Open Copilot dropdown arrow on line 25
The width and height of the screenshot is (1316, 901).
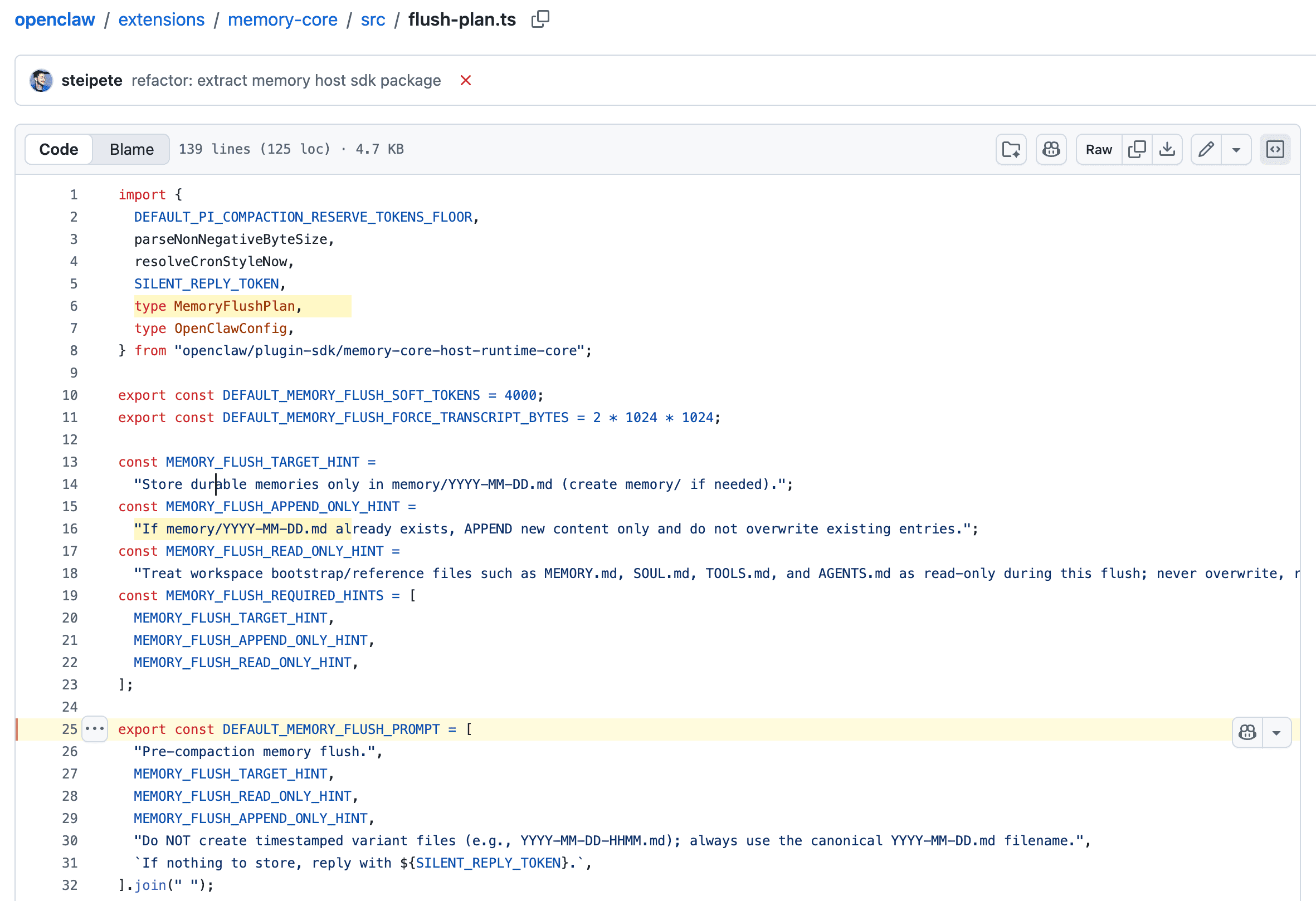click(x=1276, y=732)
